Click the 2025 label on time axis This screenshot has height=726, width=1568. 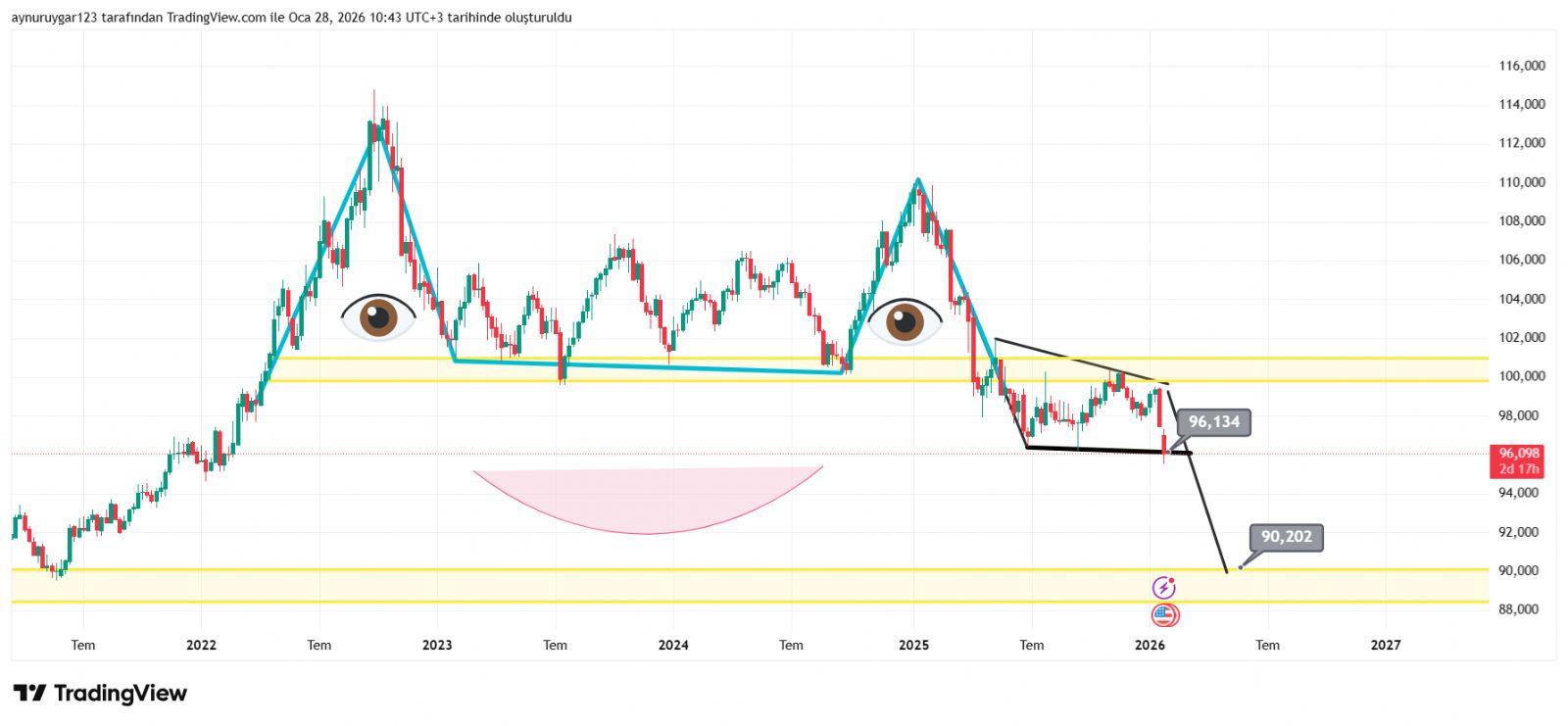pos(913,645)
